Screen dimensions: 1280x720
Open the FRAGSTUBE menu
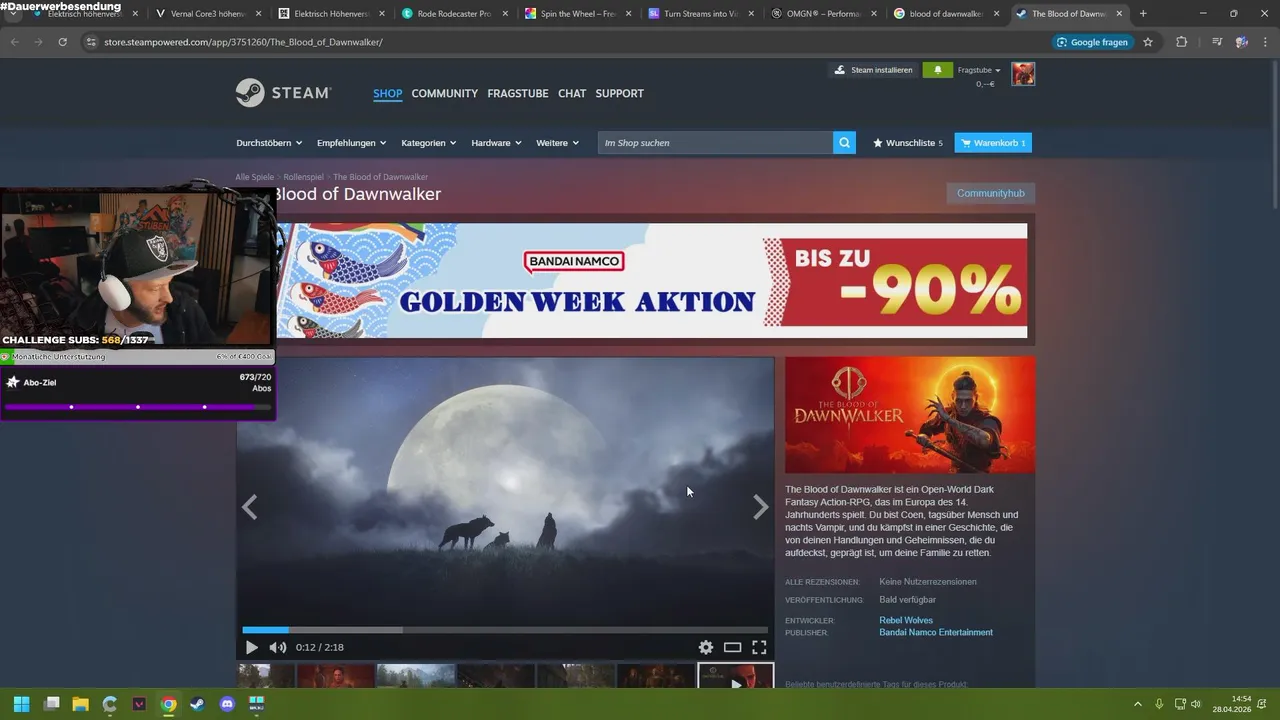click(x=518, y=93)
